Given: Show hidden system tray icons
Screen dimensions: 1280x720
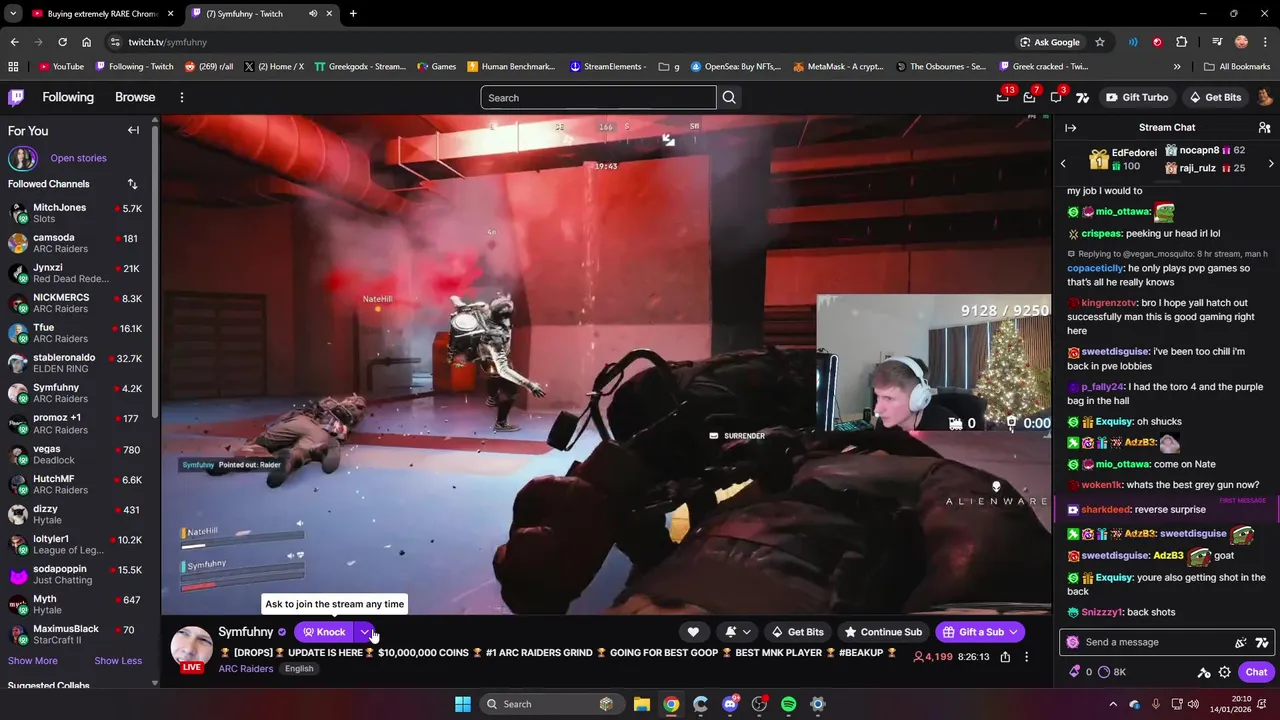Looking at the screenshot, I should coord(1113,704).
